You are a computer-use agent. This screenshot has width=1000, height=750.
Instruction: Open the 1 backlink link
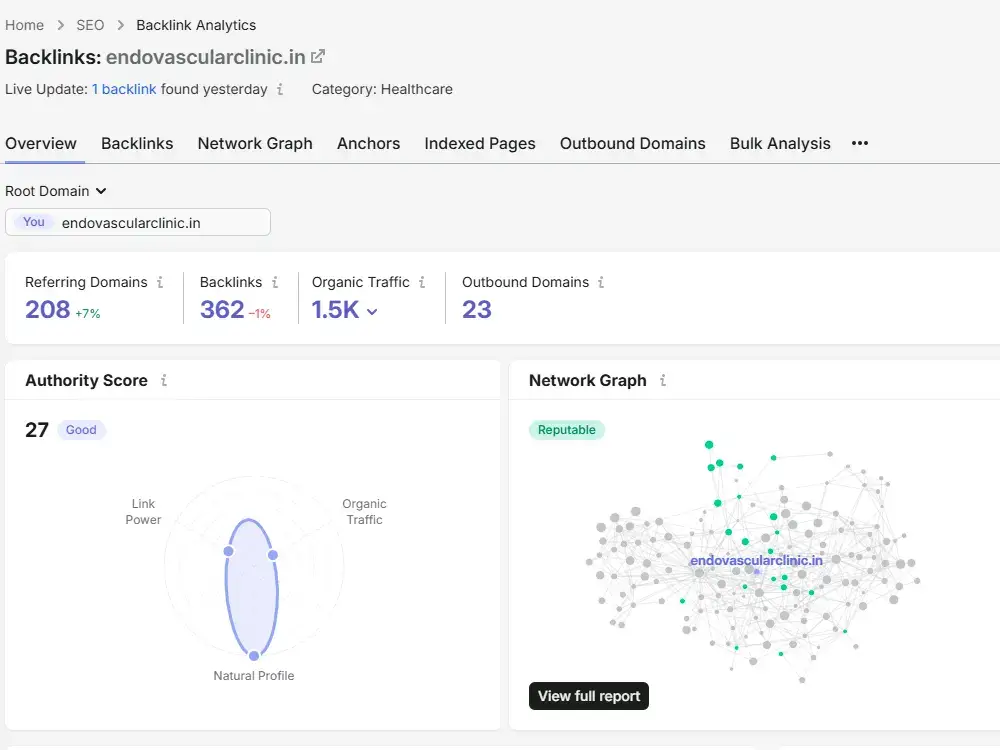point(124,89)
